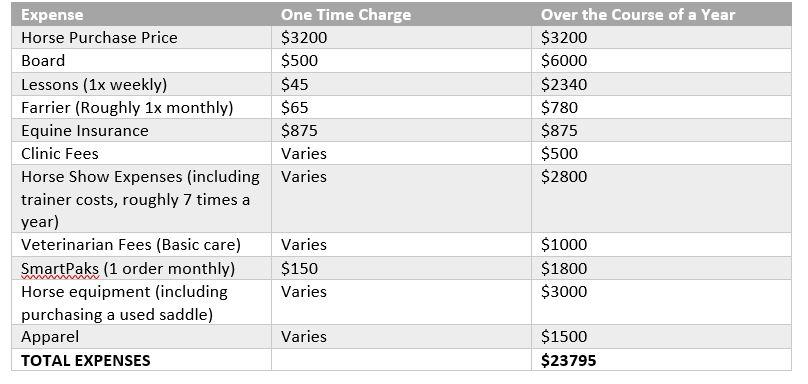Select the Horse Purchase Price cell

(141, 38)
